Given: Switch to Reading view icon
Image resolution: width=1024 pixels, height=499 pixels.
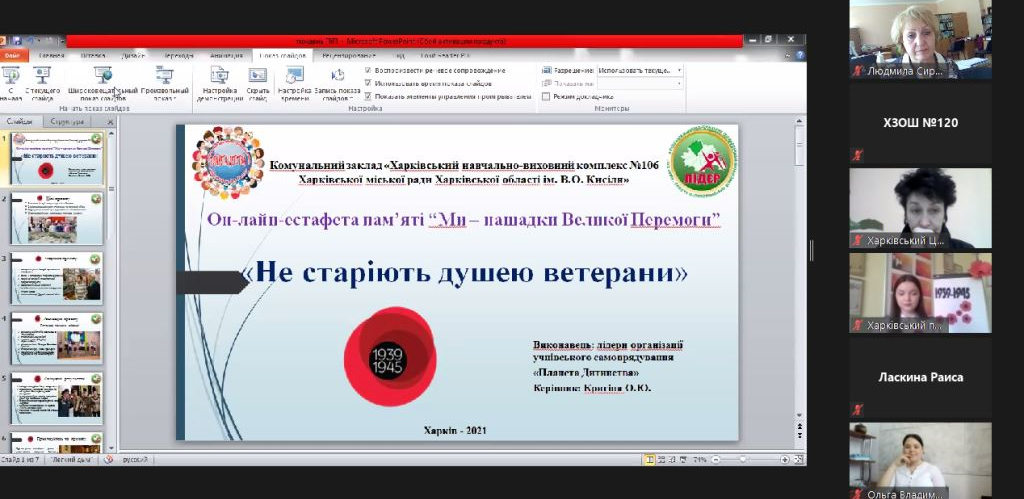Looking at the screenshot, I should tap(673, 460).
